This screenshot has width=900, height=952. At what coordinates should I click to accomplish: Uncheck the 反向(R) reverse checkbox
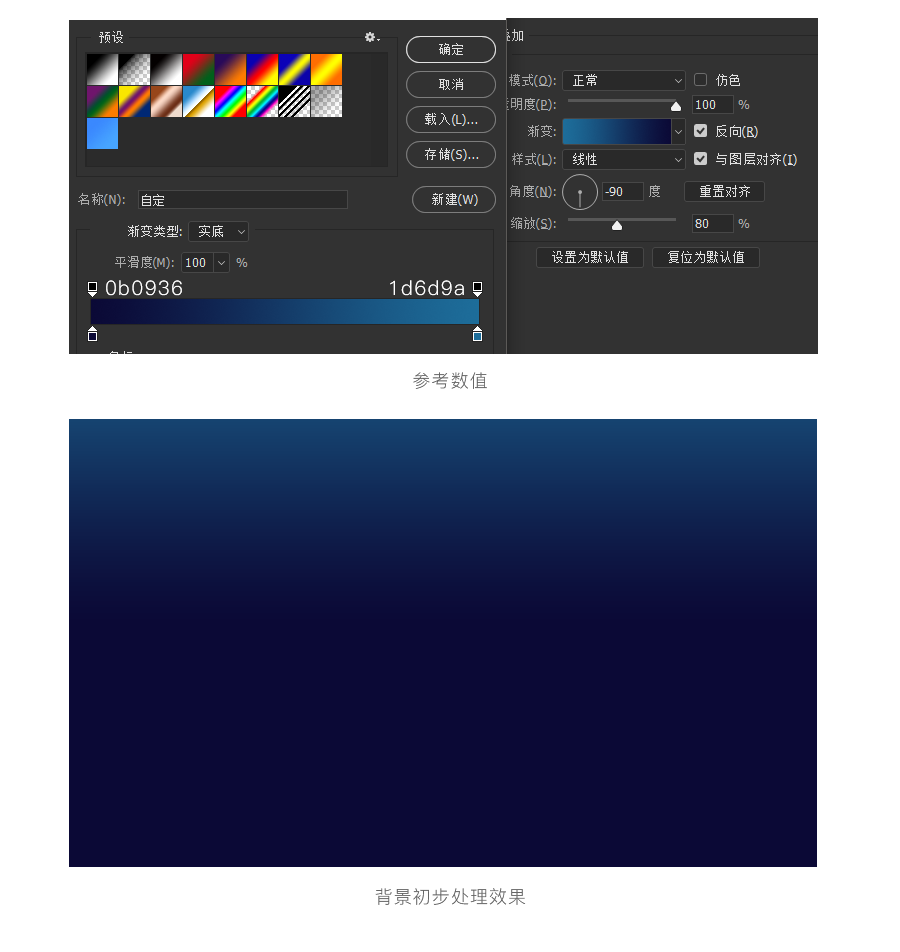pos(700,131)
